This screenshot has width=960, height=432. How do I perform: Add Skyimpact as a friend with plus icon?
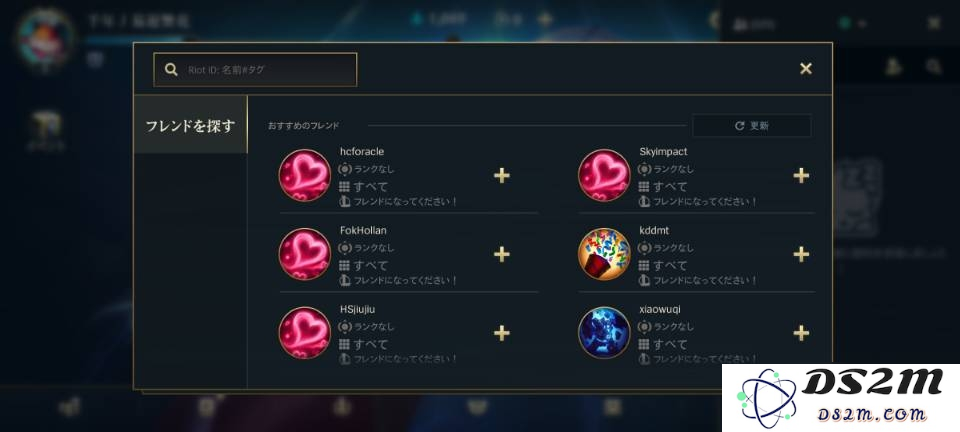click(x=801, y=176)
